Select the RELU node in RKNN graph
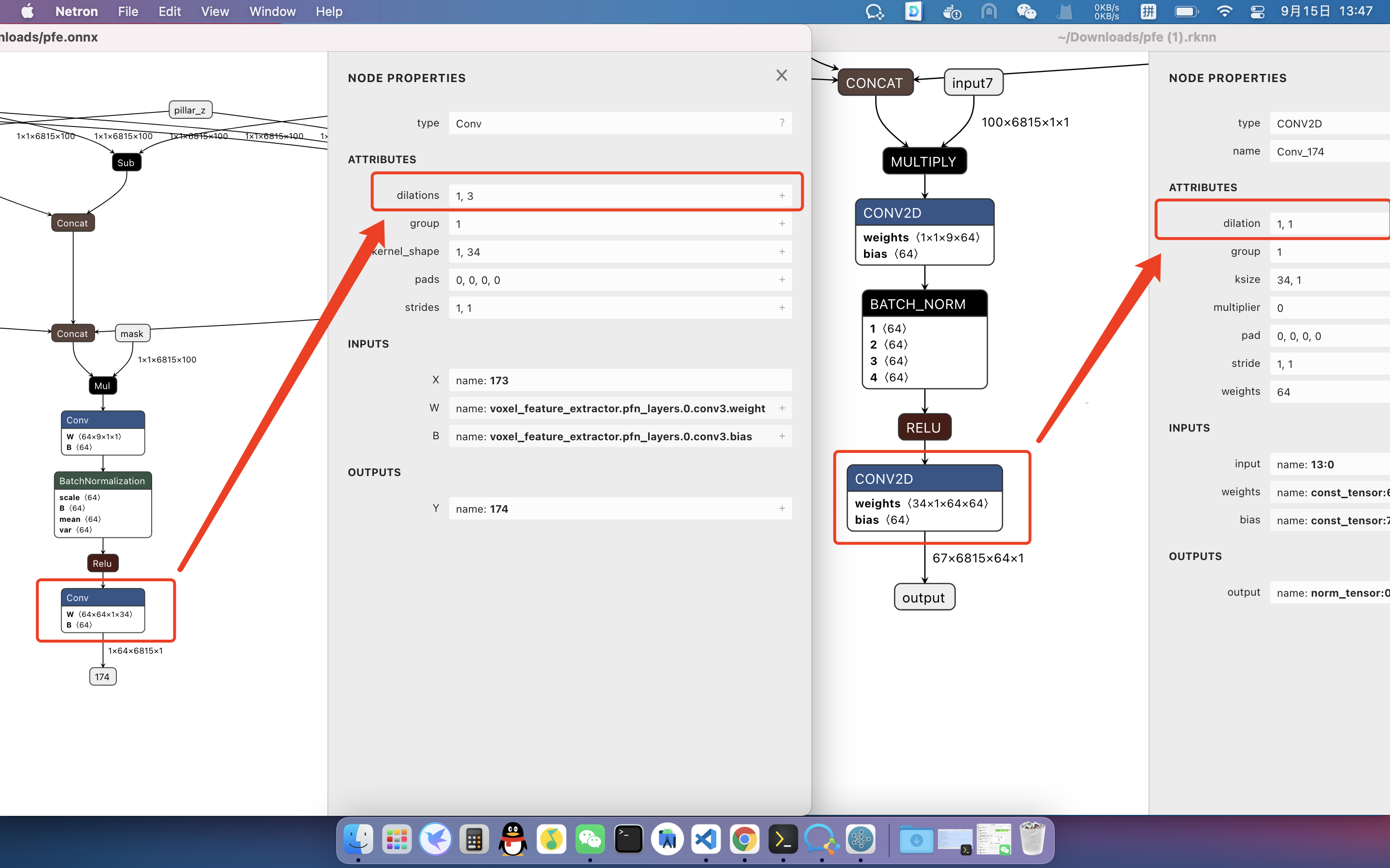The image size is (1390, 868). tap(924, 427)
